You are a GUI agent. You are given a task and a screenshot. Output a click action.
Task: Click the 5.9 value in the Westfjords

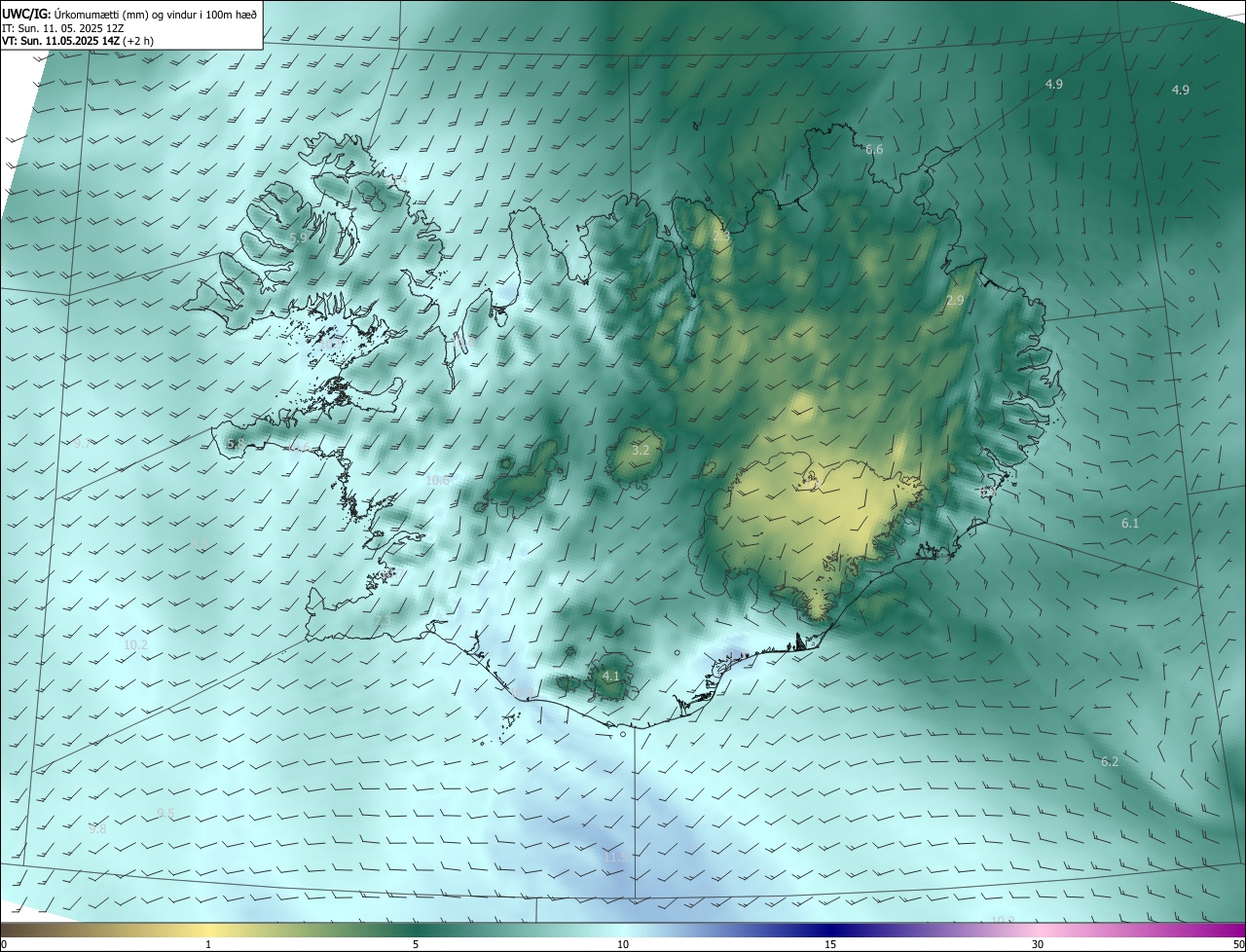298,238
